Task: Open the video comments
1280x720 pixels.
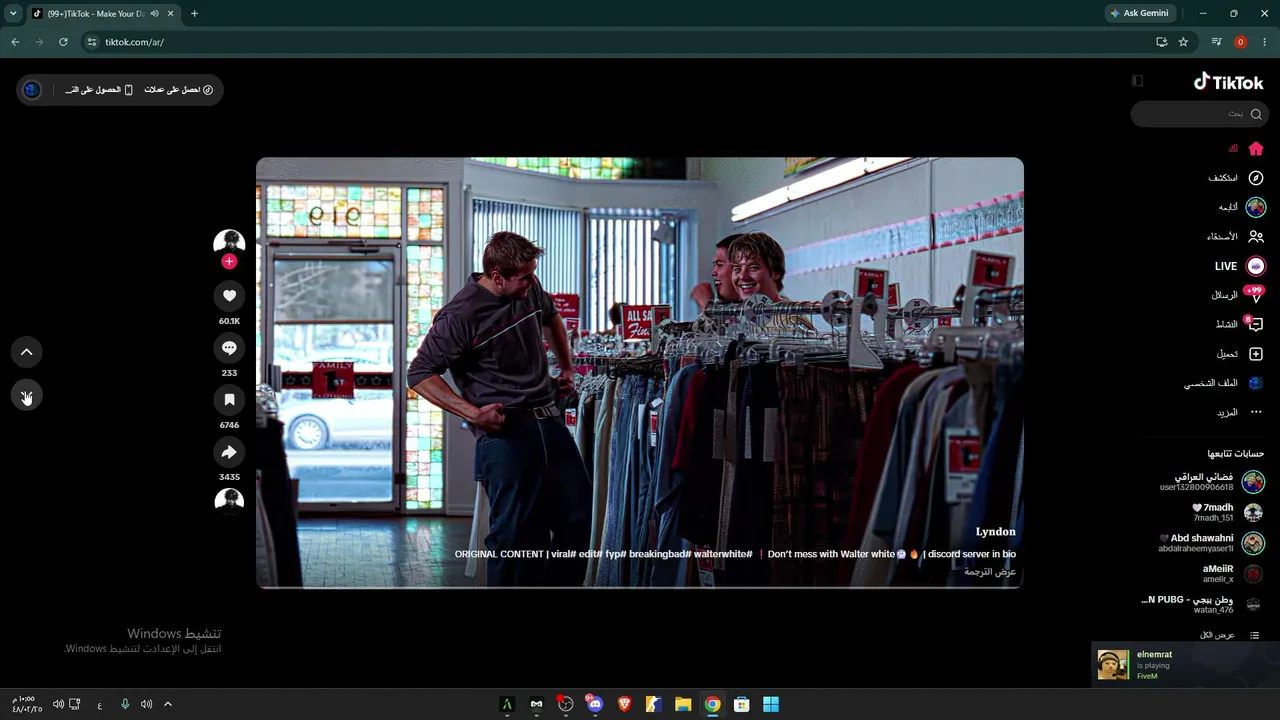Action: pyautogui.click(x=229, y=348)
